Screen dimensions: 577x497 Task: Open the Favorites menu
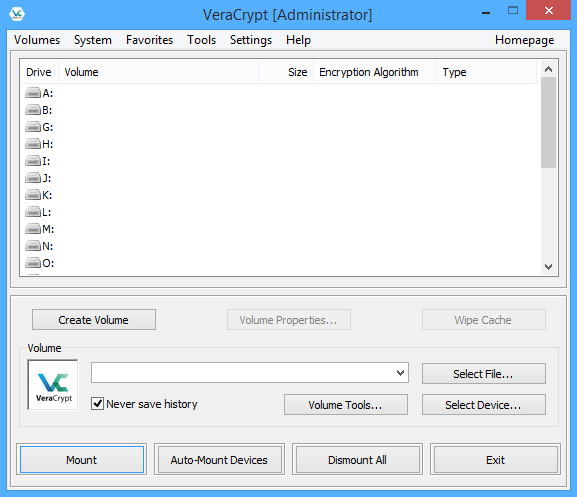click(149, 40)
